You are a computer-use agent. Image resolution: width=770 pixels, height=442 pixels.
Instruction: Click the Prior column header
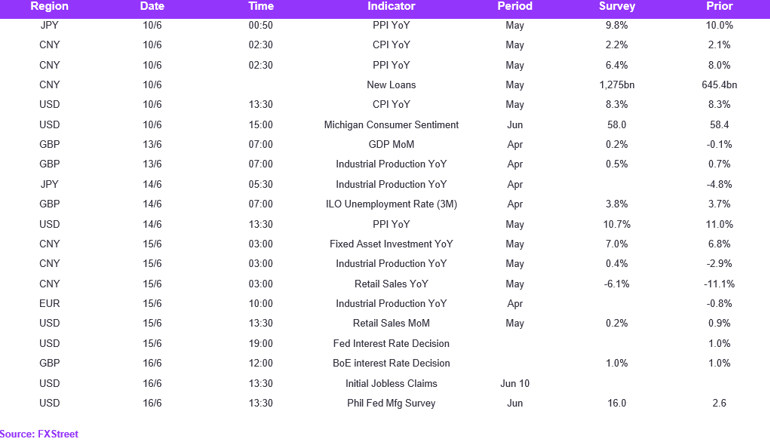coord(719,6)
